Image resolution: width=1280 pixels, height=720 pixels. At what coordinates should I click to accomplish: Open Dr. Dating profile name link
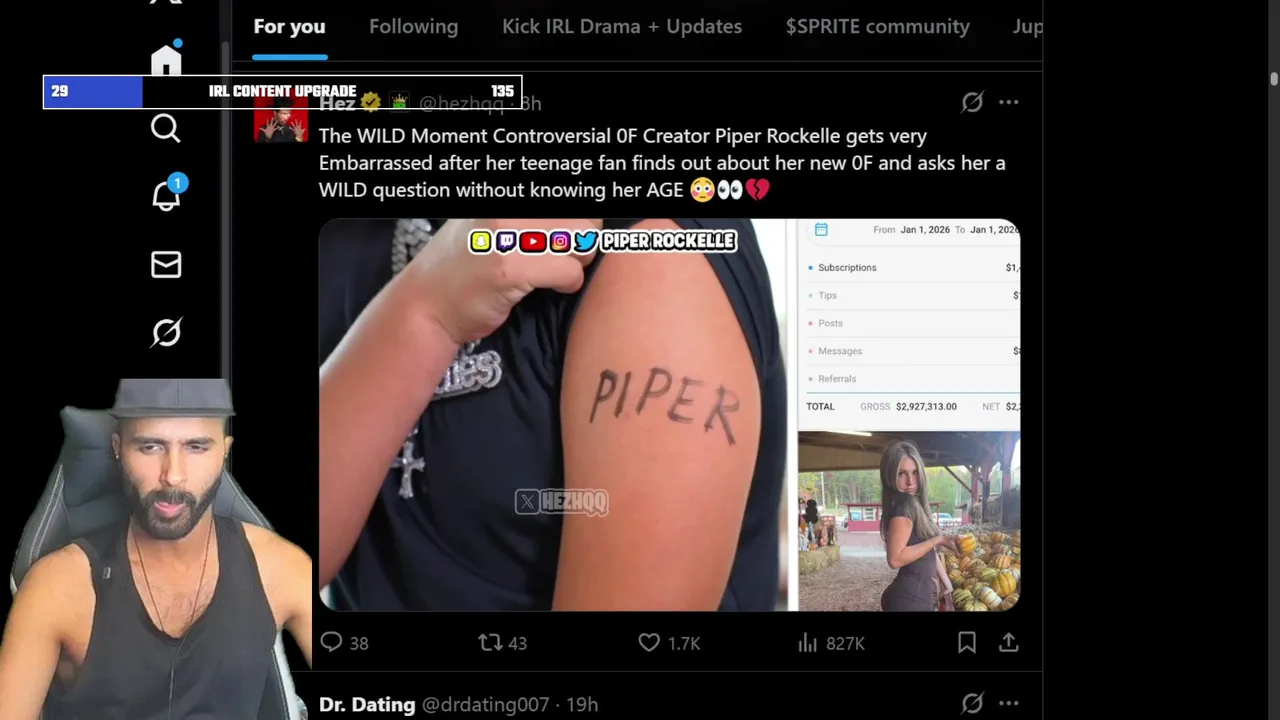367,704
